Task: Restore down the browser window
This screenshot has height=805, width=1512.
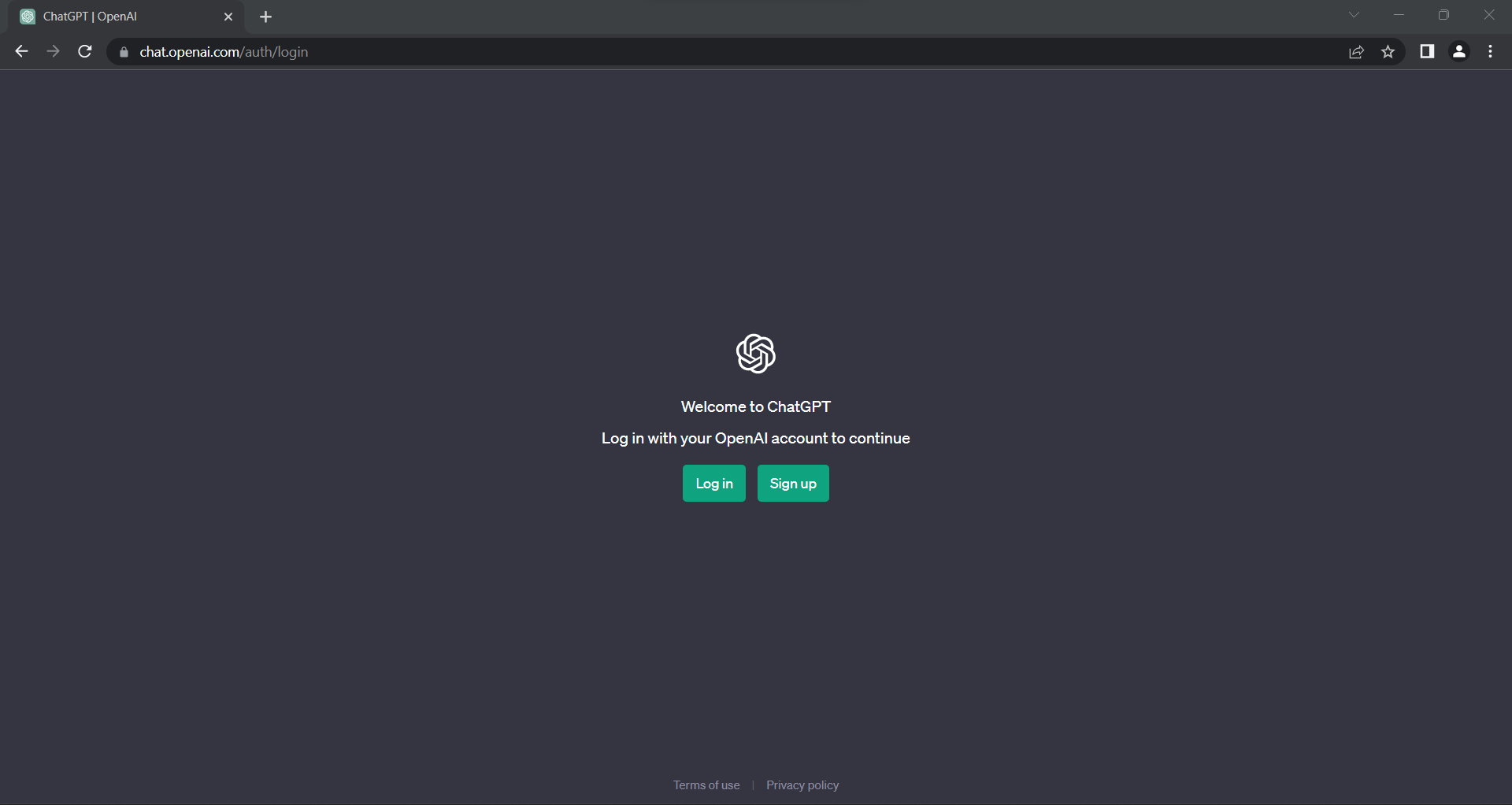Action: 1443,15
